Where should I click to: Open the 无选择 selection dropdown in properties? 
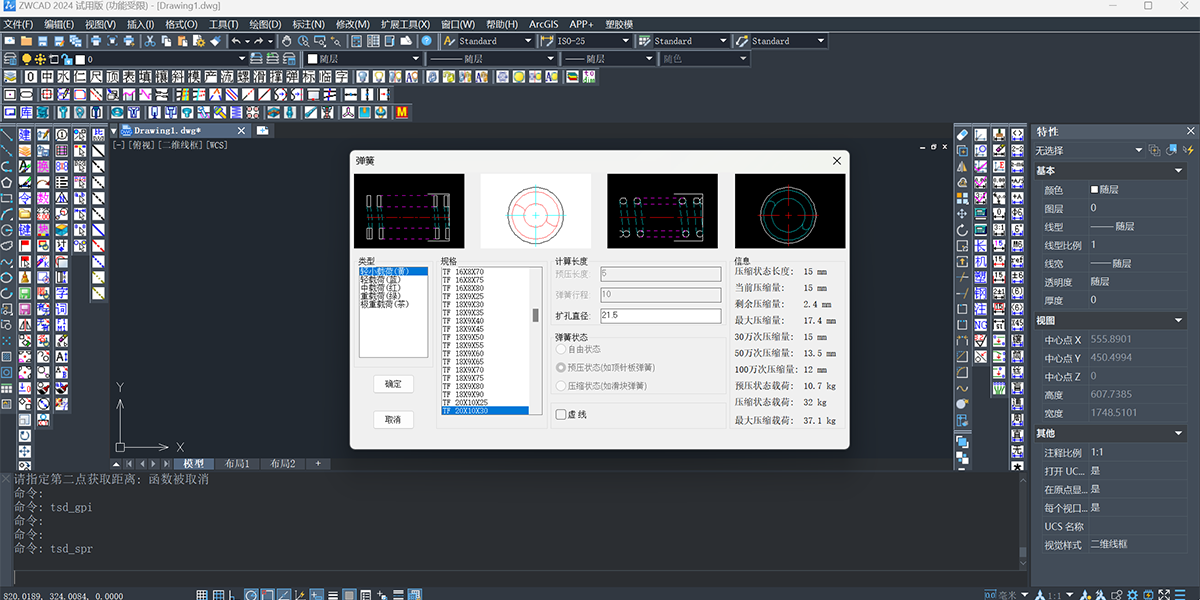point(1089,150)
